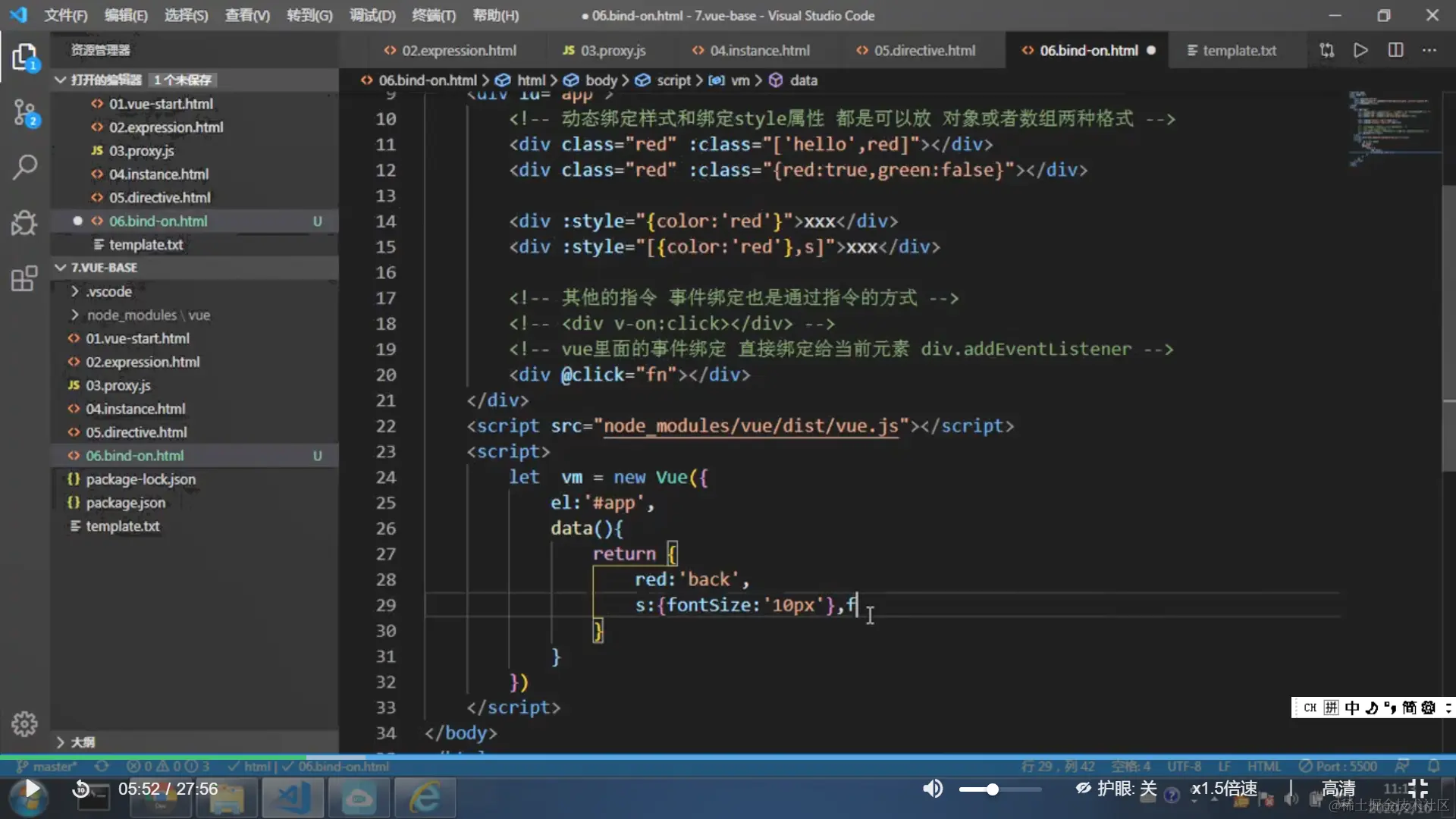Switch to the 05.directive.html tab
This screenshot has width=1456, height=819.
(x=924, y=50)
